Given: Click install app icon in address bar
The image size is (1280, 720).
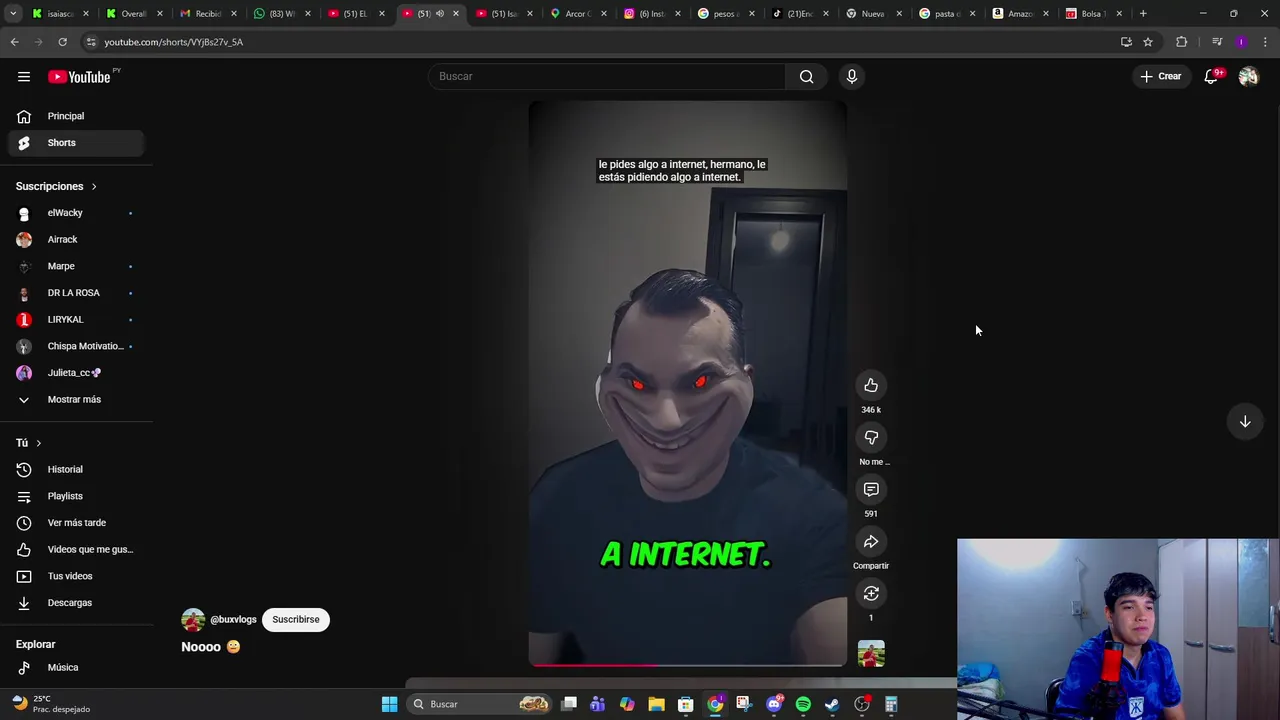Looking at the screenshot, I should (x=1126, y=42).
